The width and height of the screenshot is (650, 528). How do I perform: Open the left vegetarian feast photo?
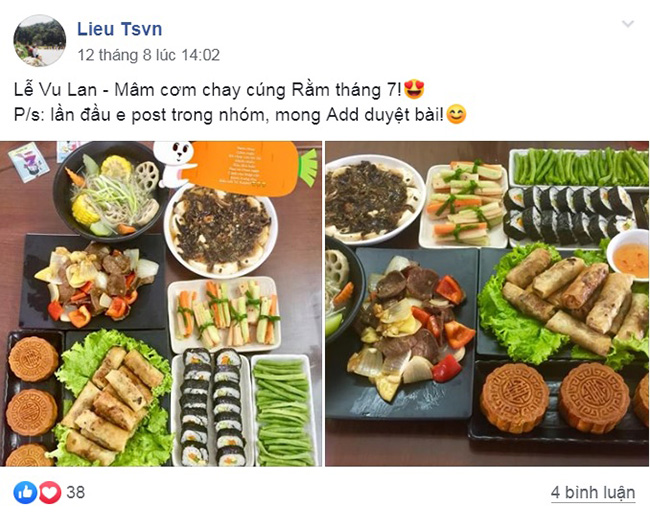tap(161, 304)
